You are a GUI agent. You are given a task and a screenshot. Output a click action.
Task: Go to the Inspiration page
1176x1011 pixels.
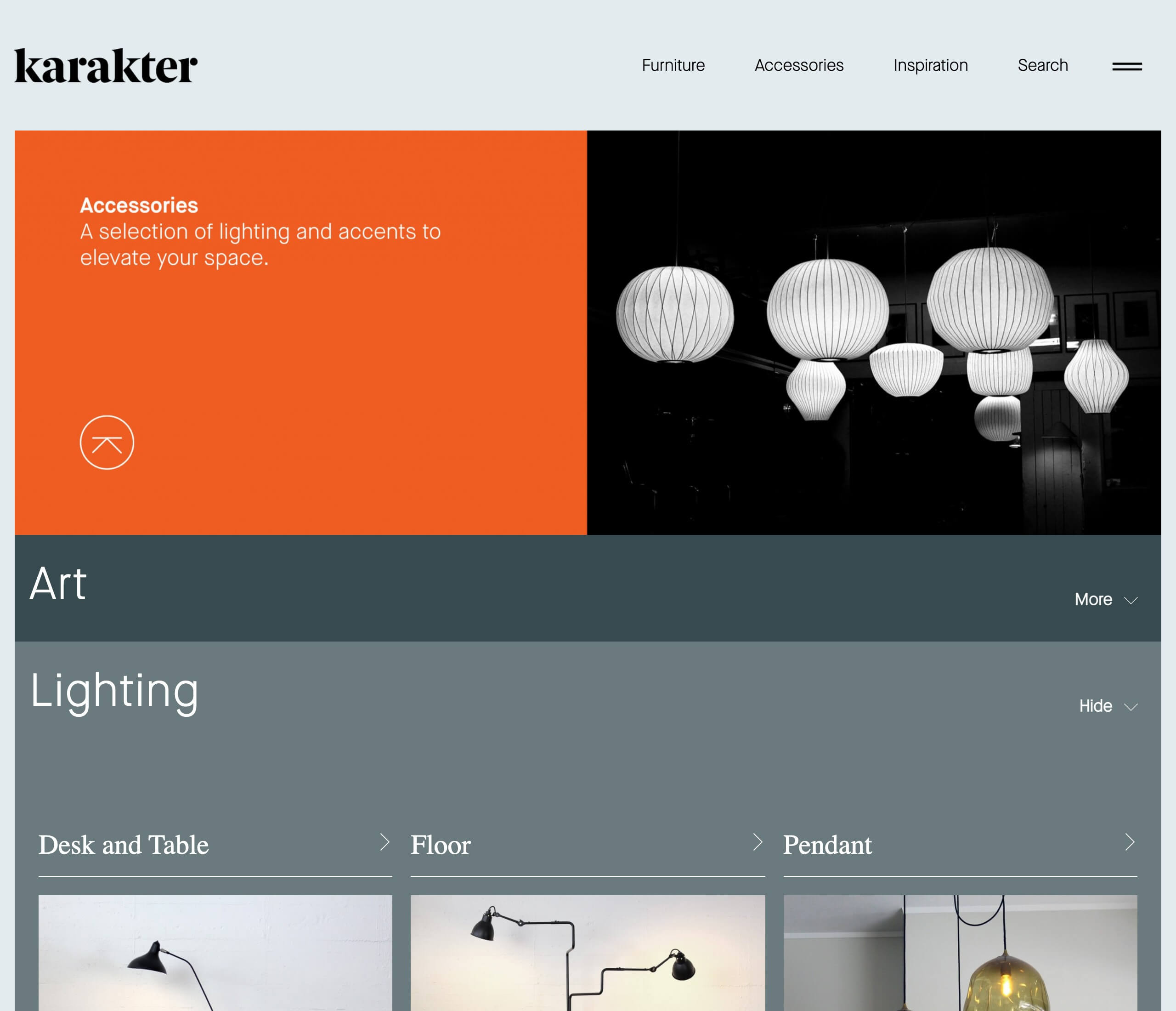point(930,66)
